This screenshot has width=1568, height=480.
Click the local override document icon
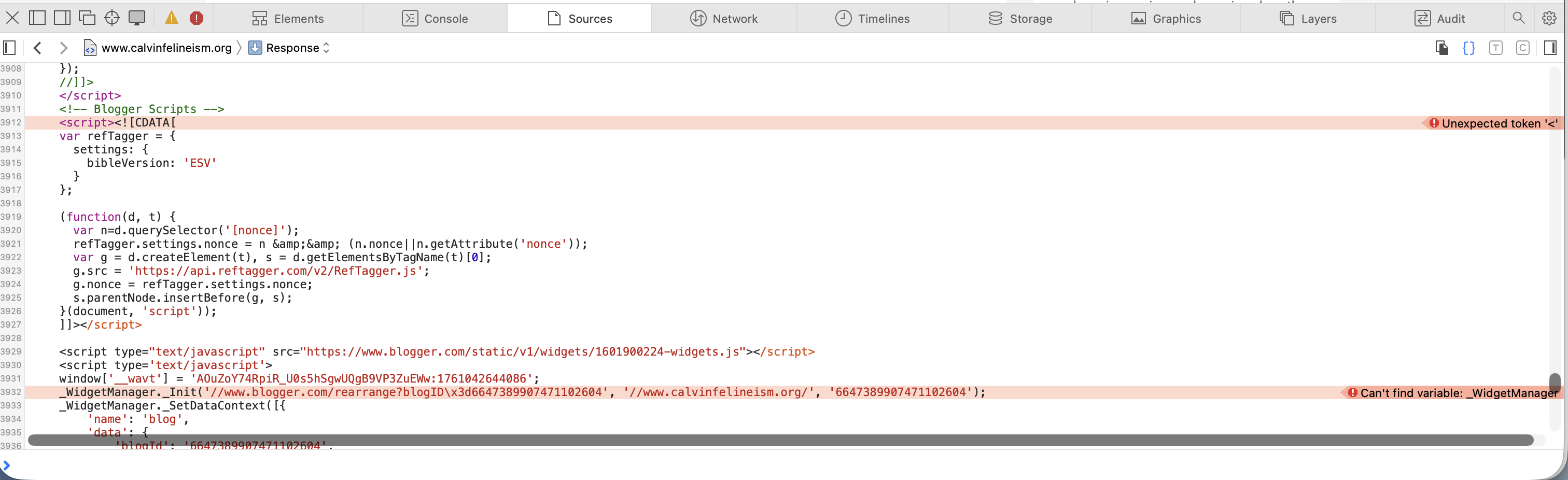click(1441, 48)
